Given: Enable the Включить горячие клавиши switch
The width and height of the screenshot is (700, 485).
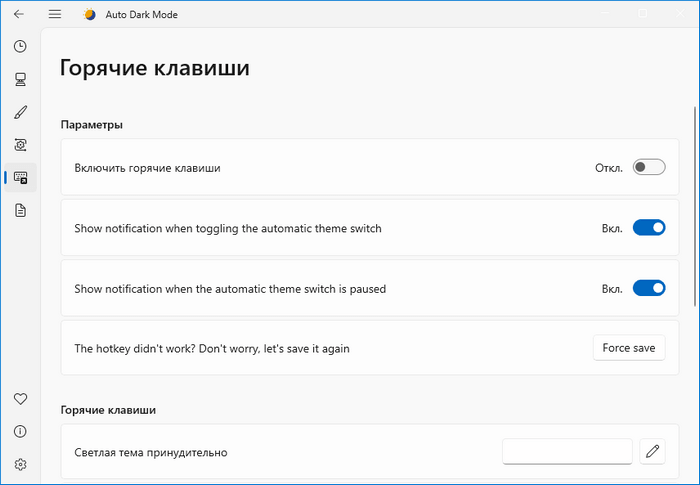Looking at the screenshot, I should coord(649,167).
